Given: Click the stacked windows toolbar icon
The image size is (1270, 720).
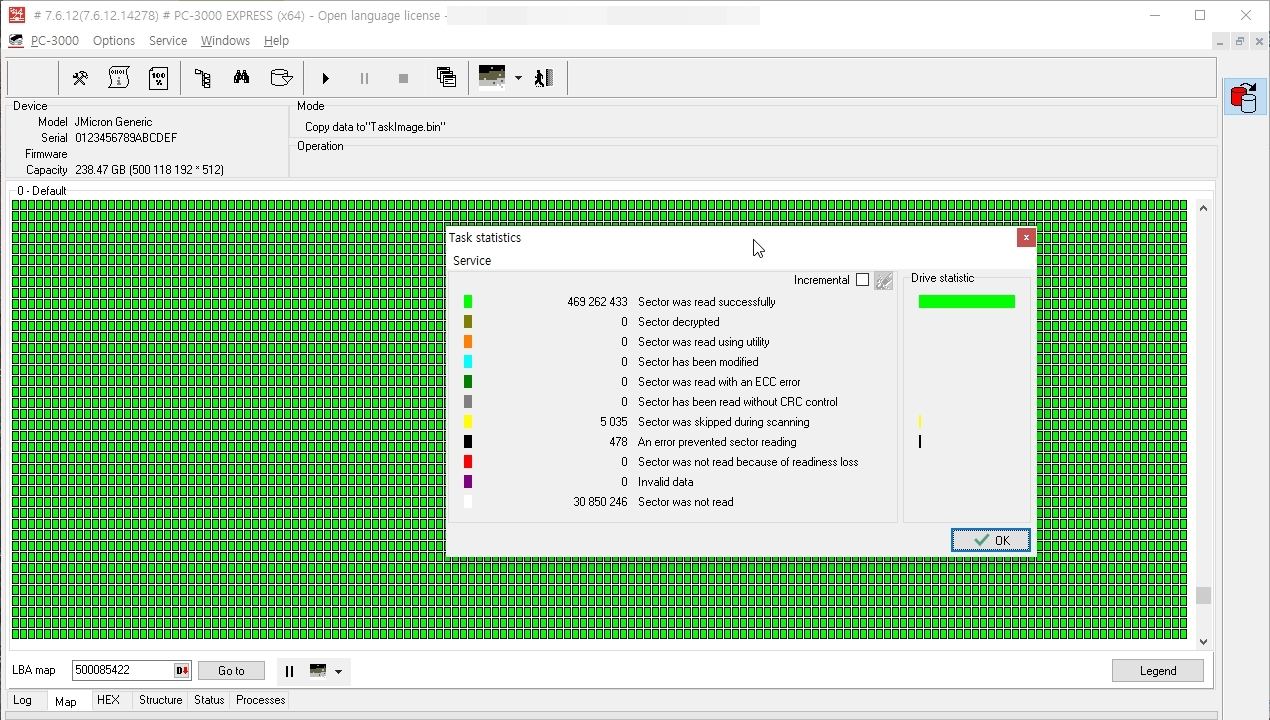Looking at the screenshot, I should pos(447,78).
